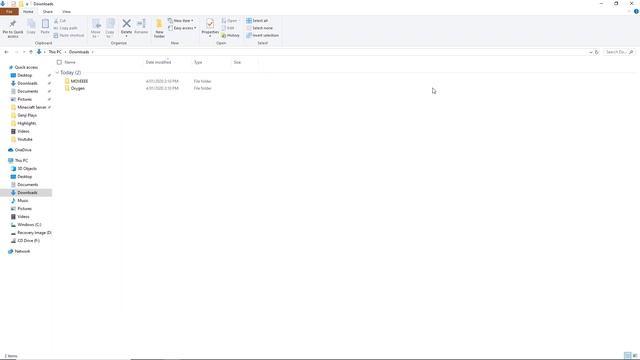Open the Youtube folder in sidebar

click(25, 139)
